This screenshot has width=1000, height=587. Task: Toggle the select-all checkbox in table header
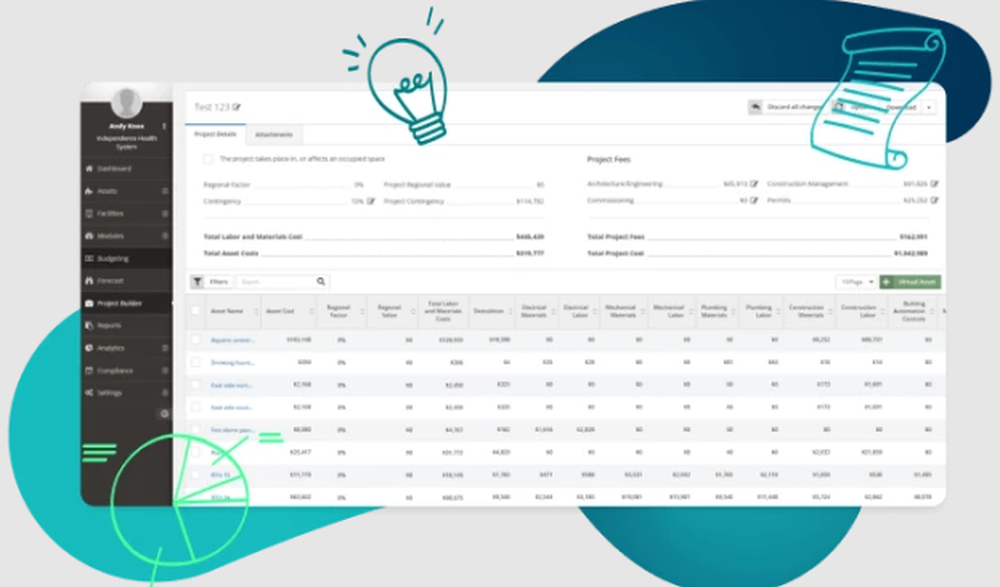pyautogui.click(x=196, y=311)
